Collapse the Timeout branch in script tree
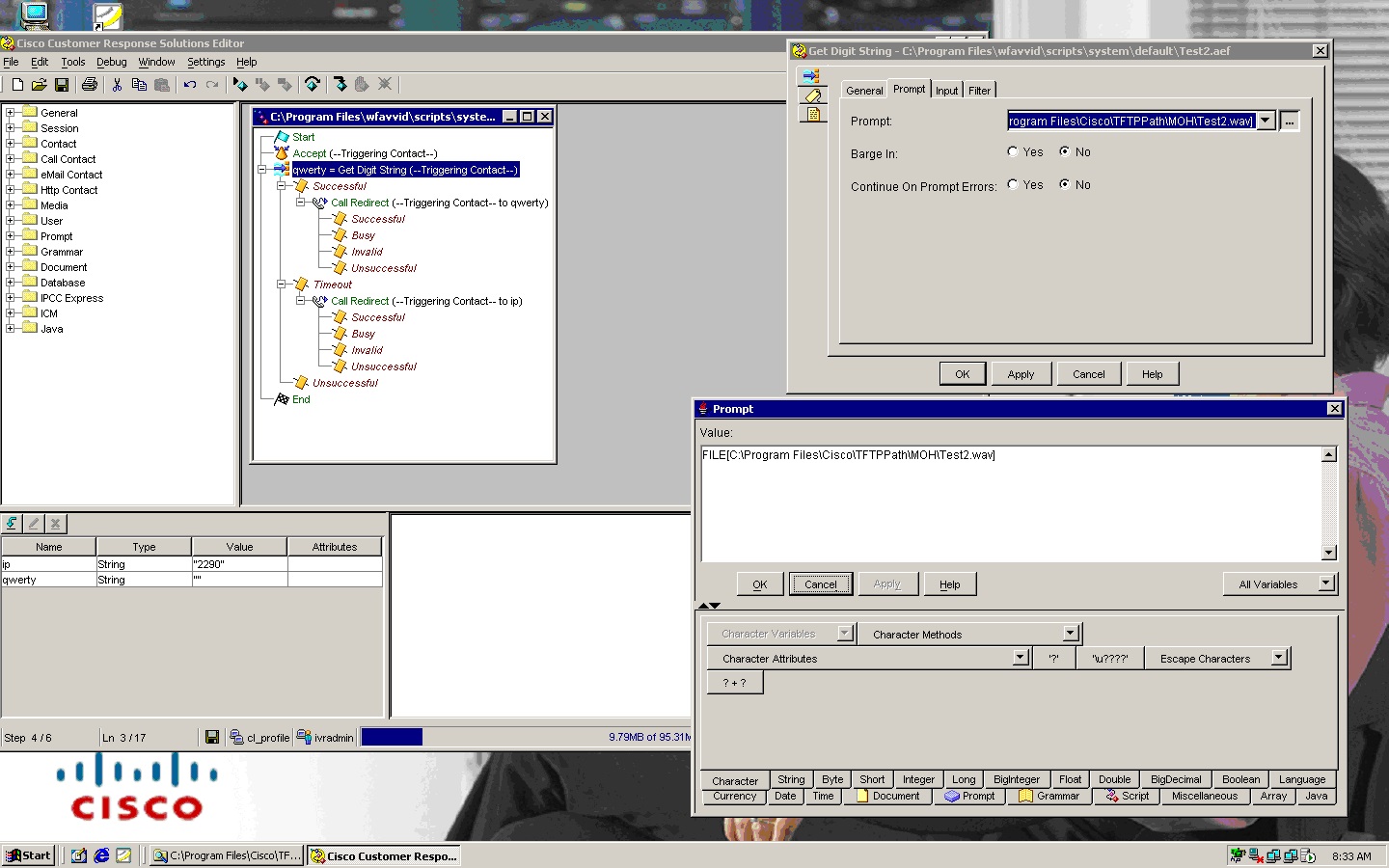Image resolution: width=1389 pixels, height=868 pixels. pos(282,285)
